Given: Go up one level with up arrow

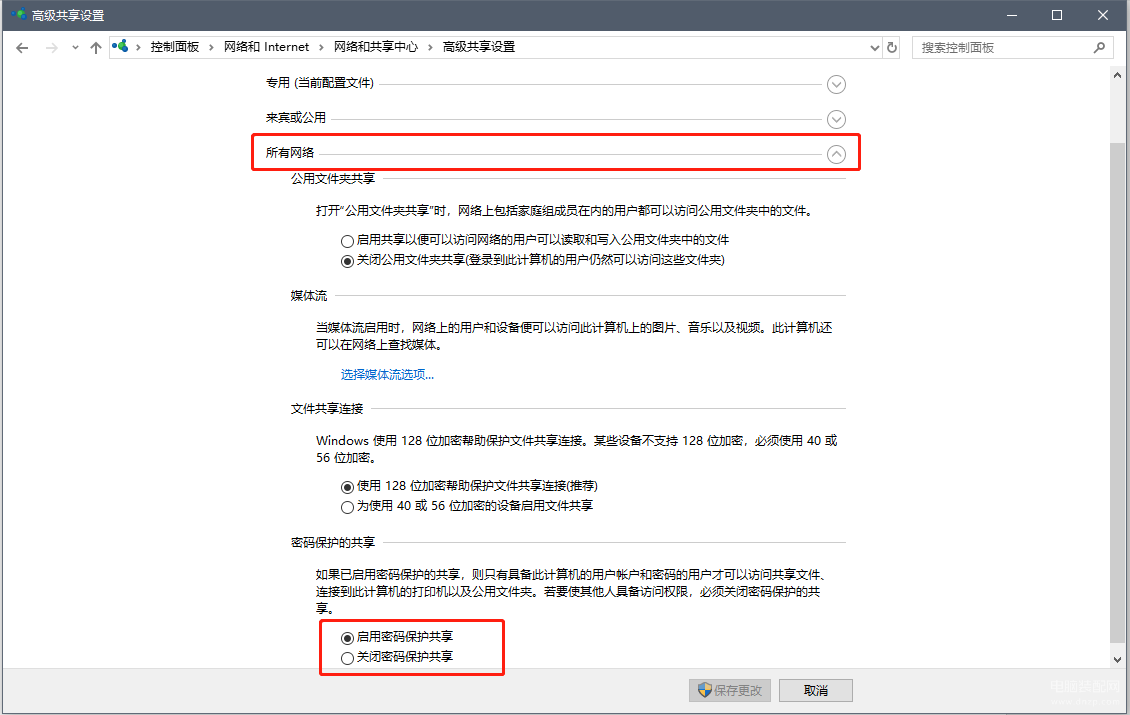Looking at the screenshot, I should 96,48.
